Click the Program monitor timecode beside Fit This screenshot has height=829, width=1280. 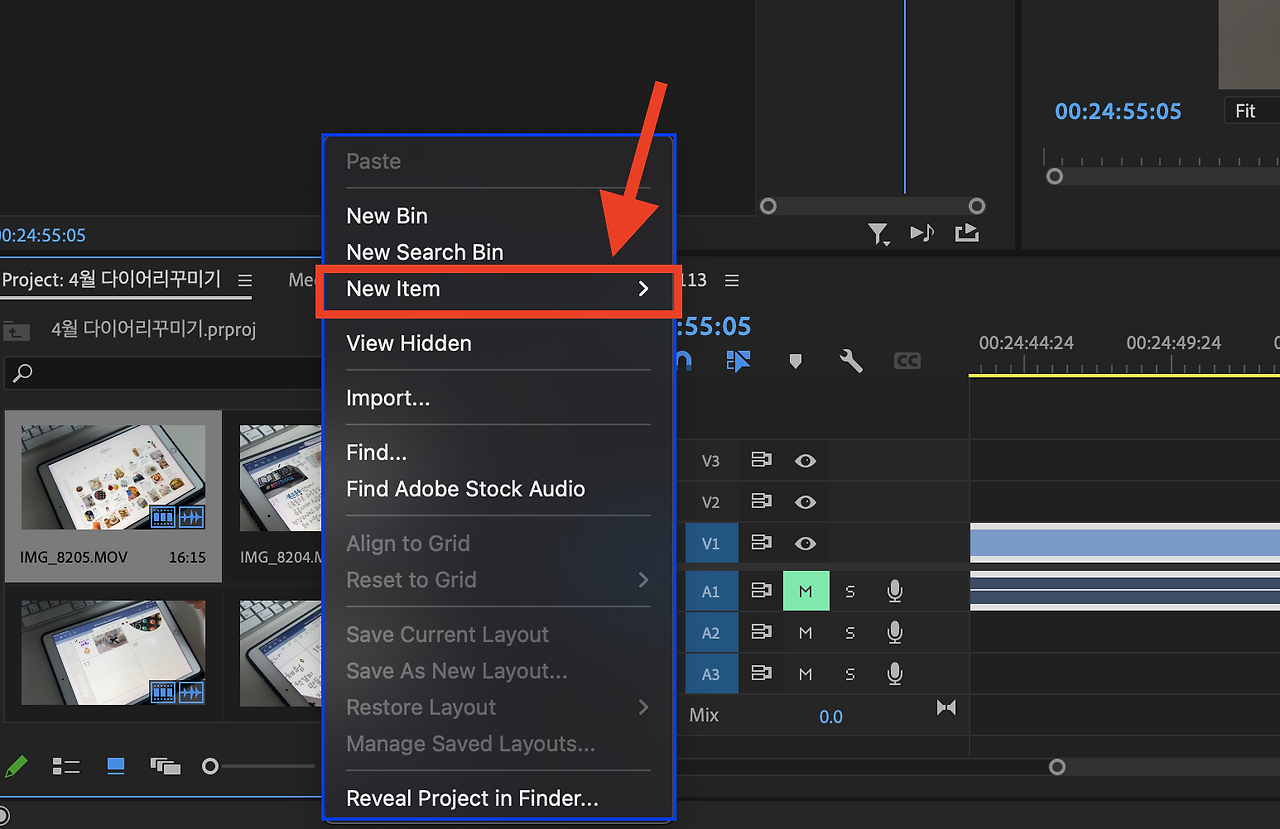[1118, 111]
